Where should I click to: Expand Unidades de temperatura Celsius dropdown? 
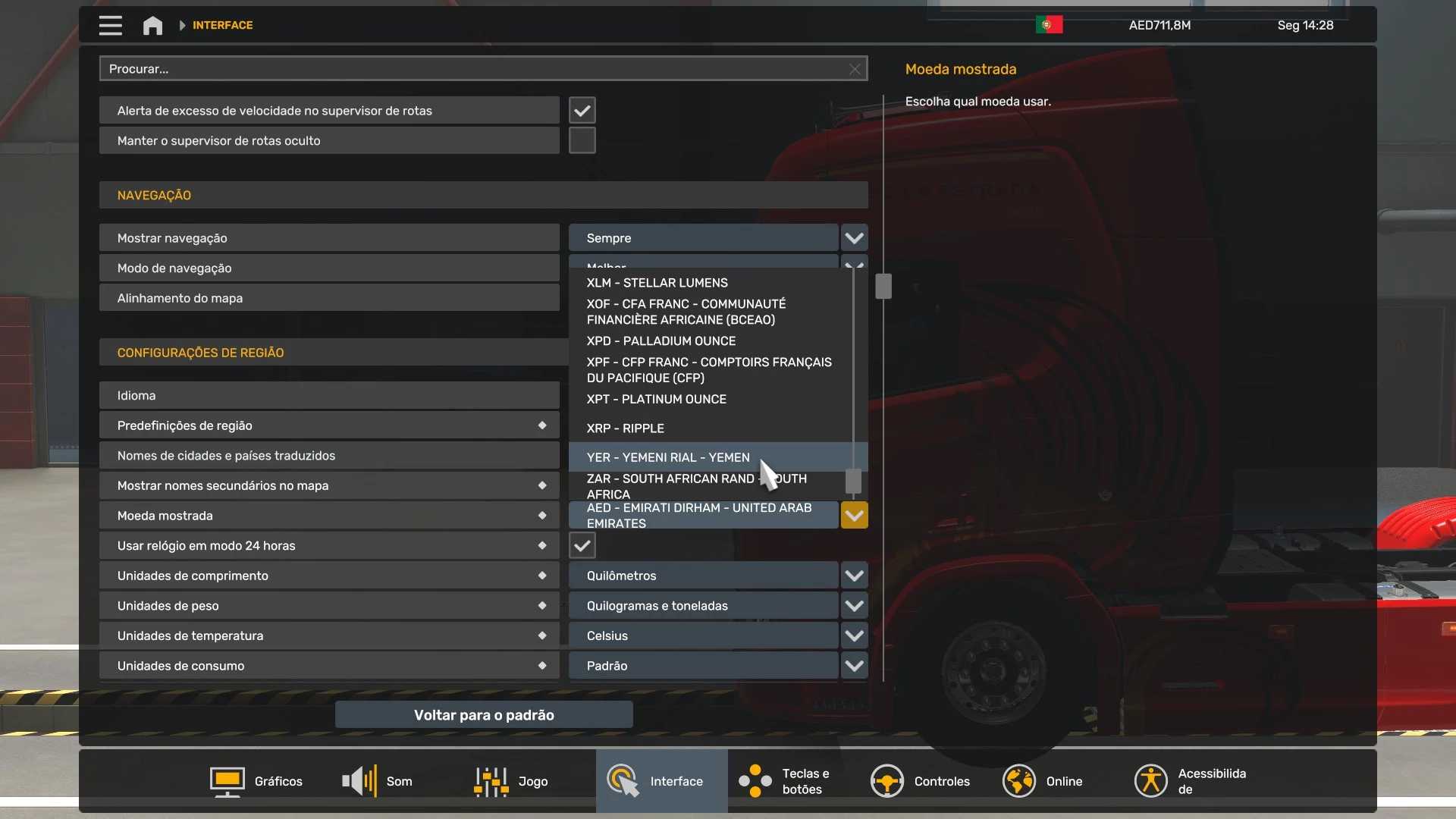(x=854, y=636)
